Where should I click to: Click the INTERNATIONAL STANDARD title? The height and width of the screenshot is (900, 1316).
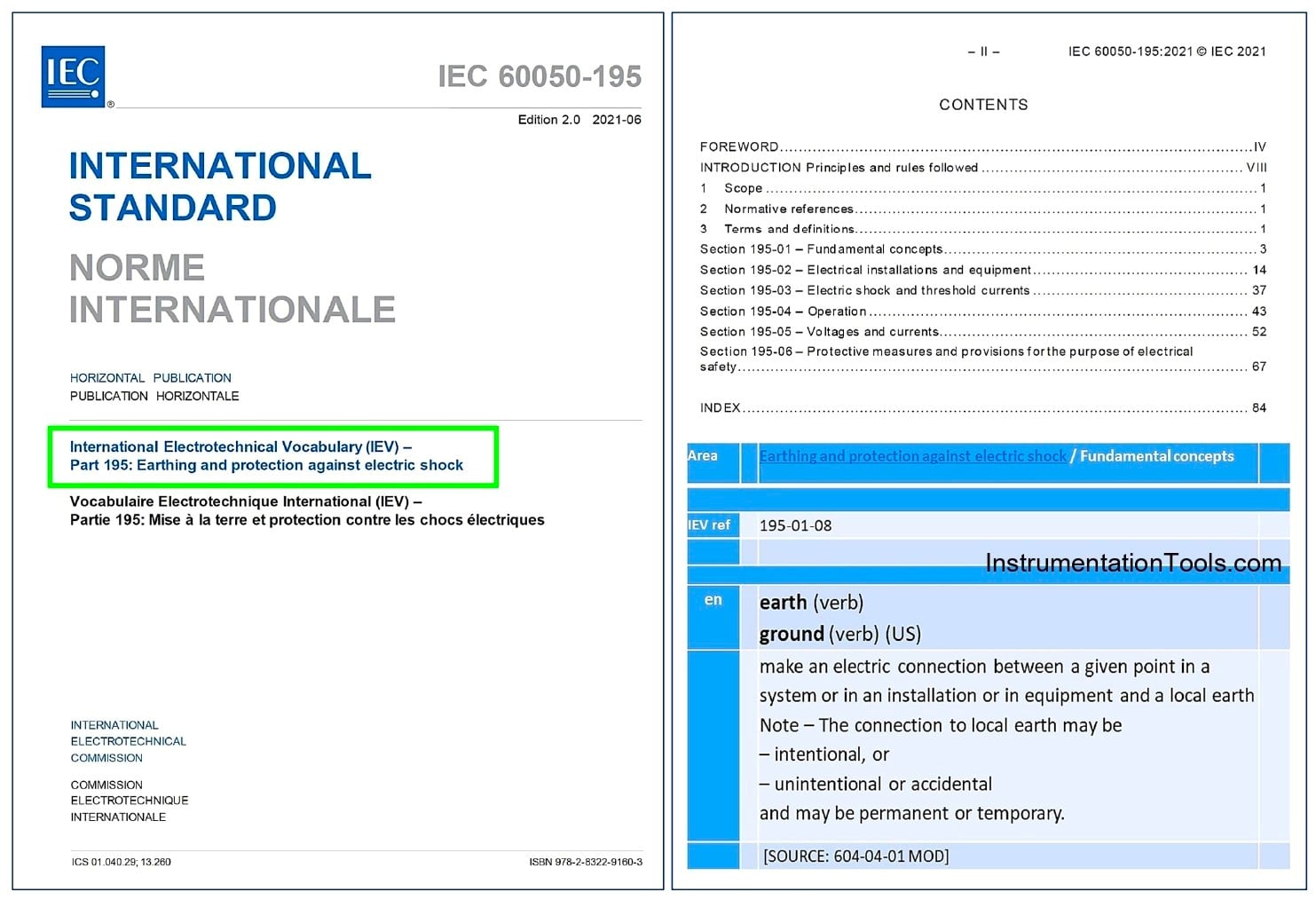(x=220, y=186)
